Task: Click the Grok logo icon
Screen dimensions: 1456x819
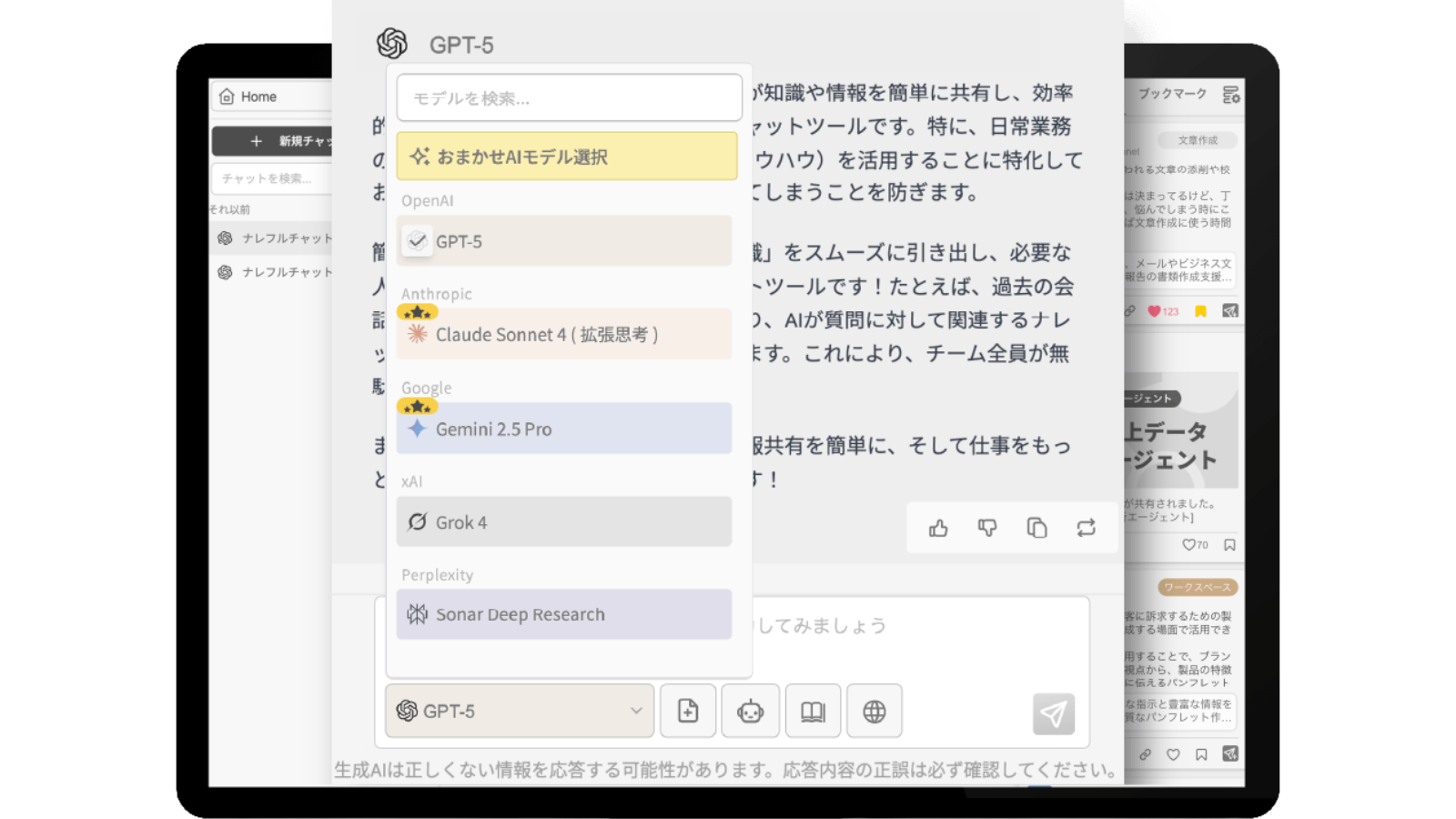Action: pos(417,521)
